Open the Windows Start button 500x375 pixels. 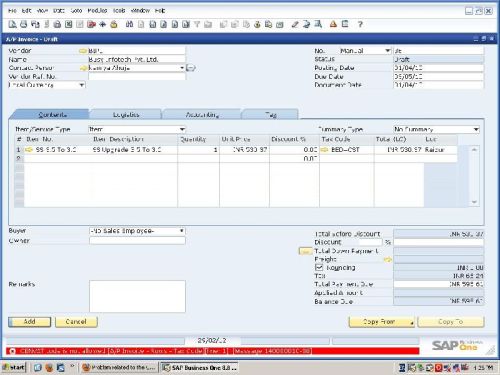pyautogui.click(x=13, y=367)
